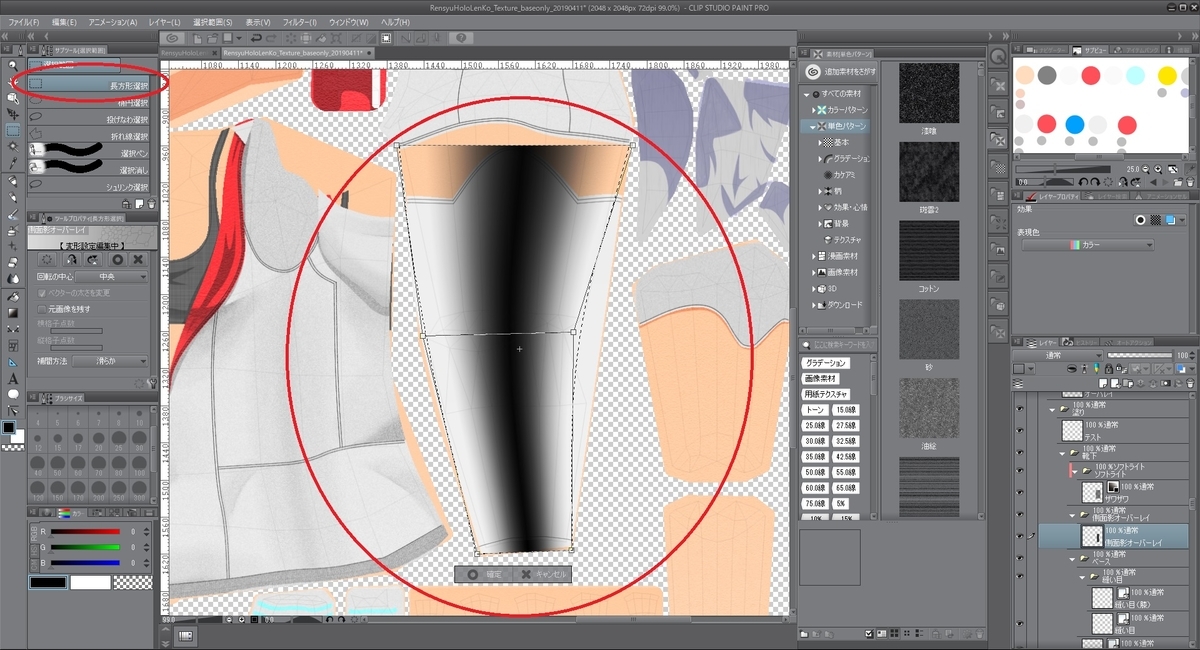Toggle visibility of the 靴下 folder
The height and width of the screenshot is (650, 1200).
click(x=1020, y=452)
